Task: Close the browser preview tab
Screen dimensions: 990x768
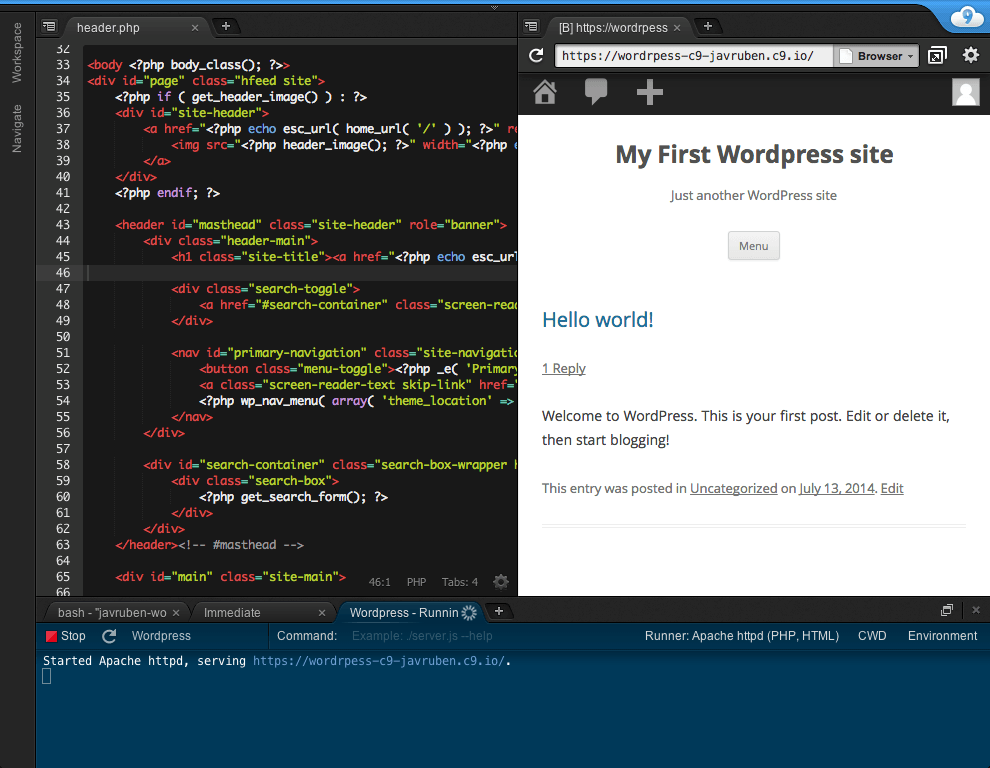Action: (x=677, y=28)
